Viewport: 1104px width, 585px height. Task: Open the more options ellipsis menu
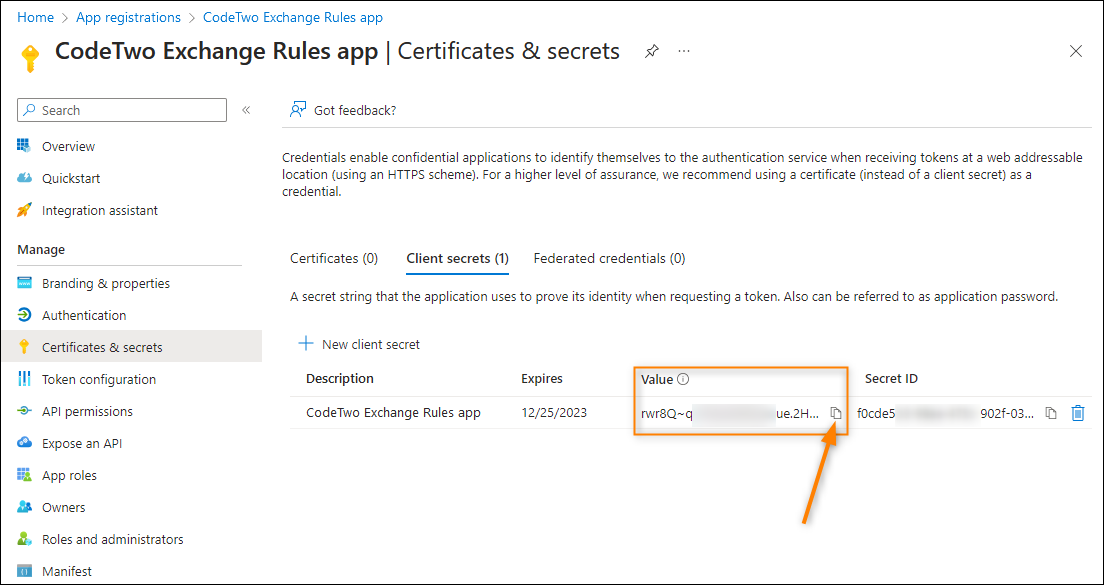click(x=684, y=51)
